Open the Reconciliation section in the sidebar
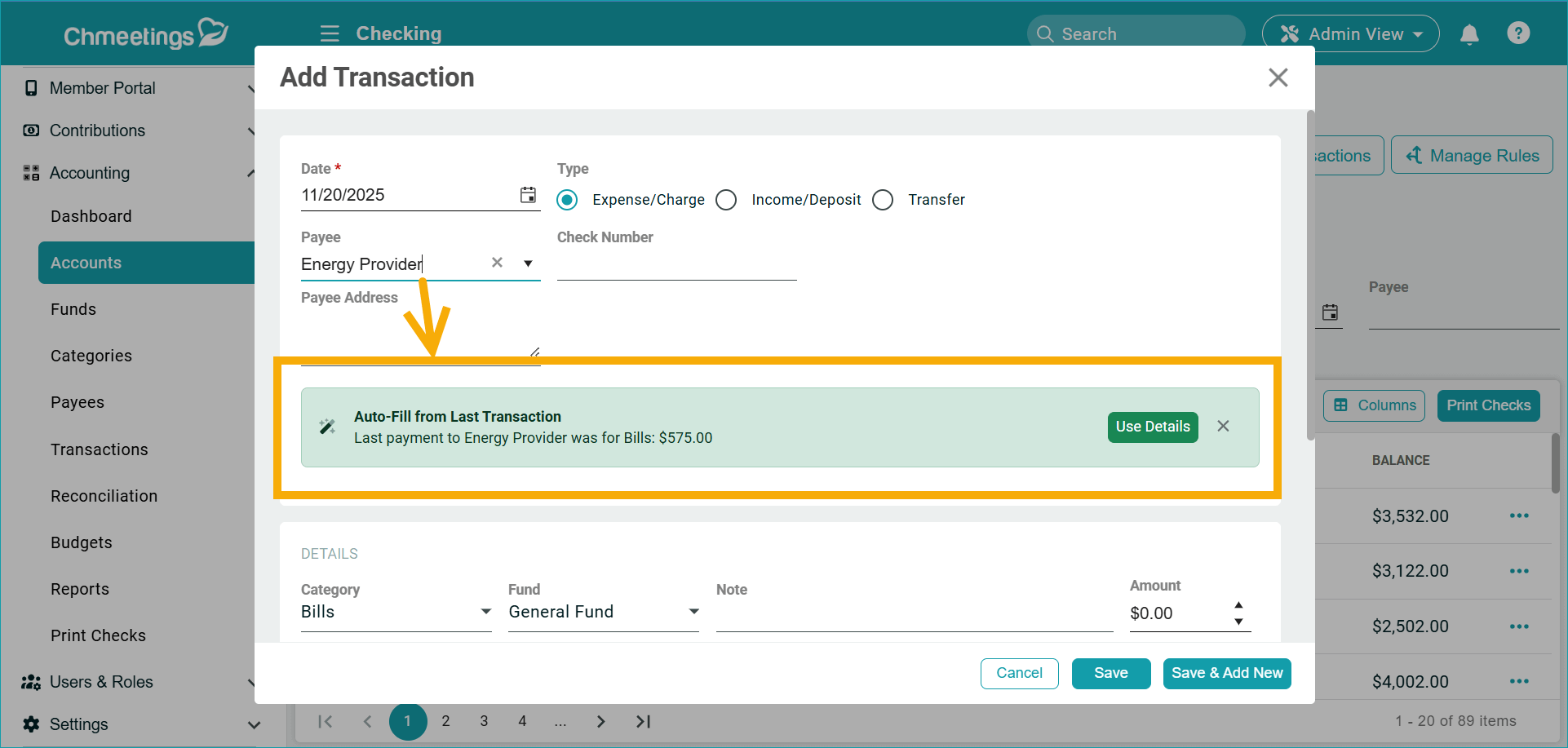This screenshot has height=748, width=1568. pos(104,496)
